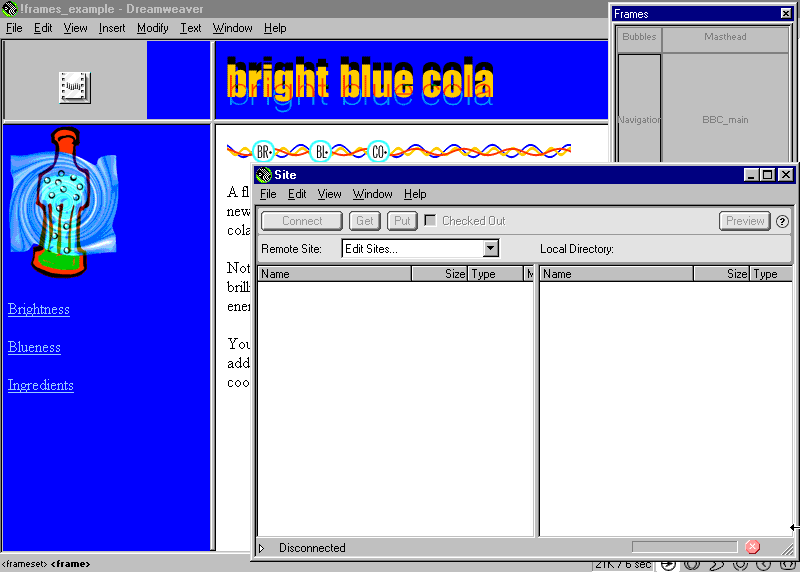Close the Frames panel
The height and width of the screenshot is (572, 800).
click(x=786, y=14)
